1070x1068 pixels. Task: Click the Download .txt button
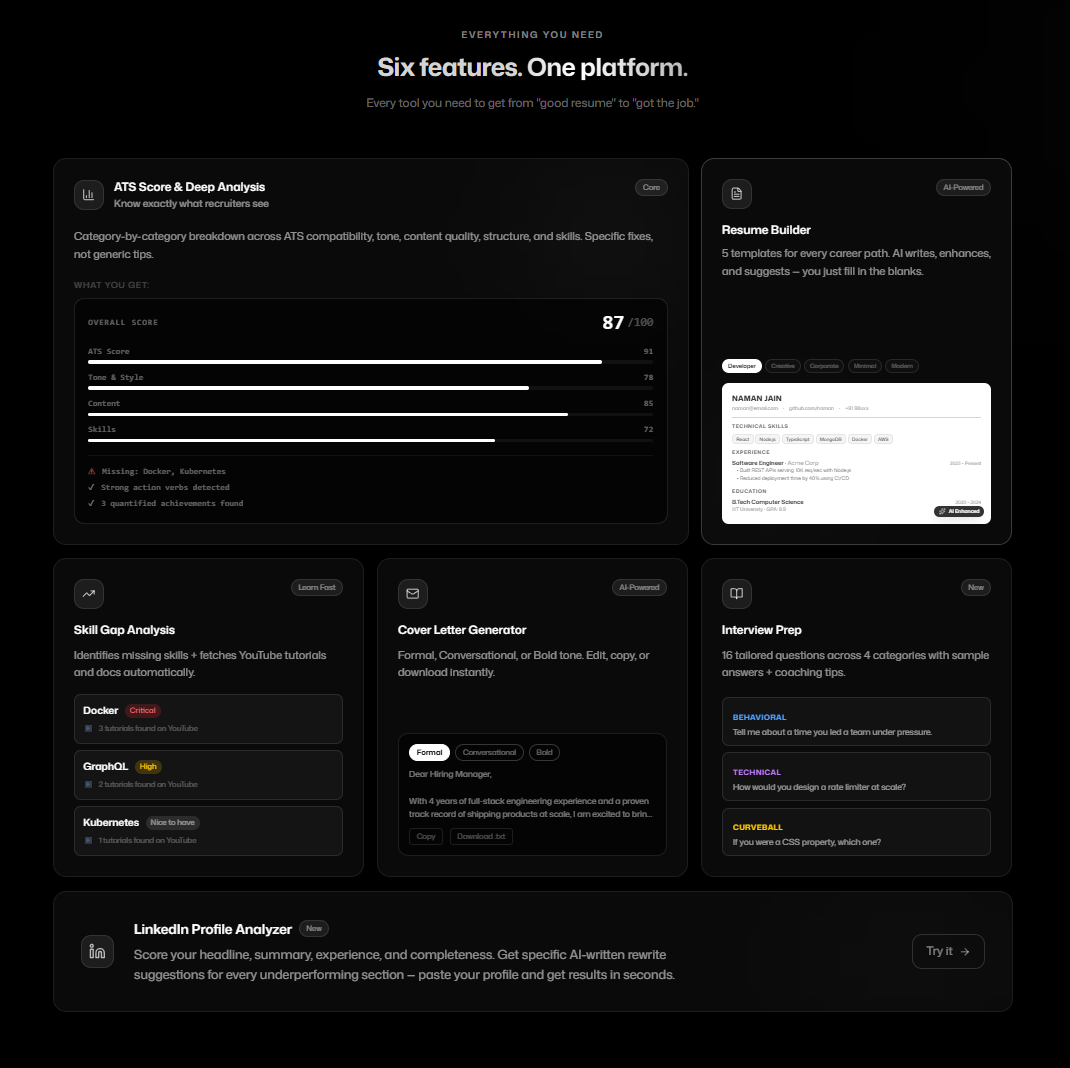[x=481, y=837]
